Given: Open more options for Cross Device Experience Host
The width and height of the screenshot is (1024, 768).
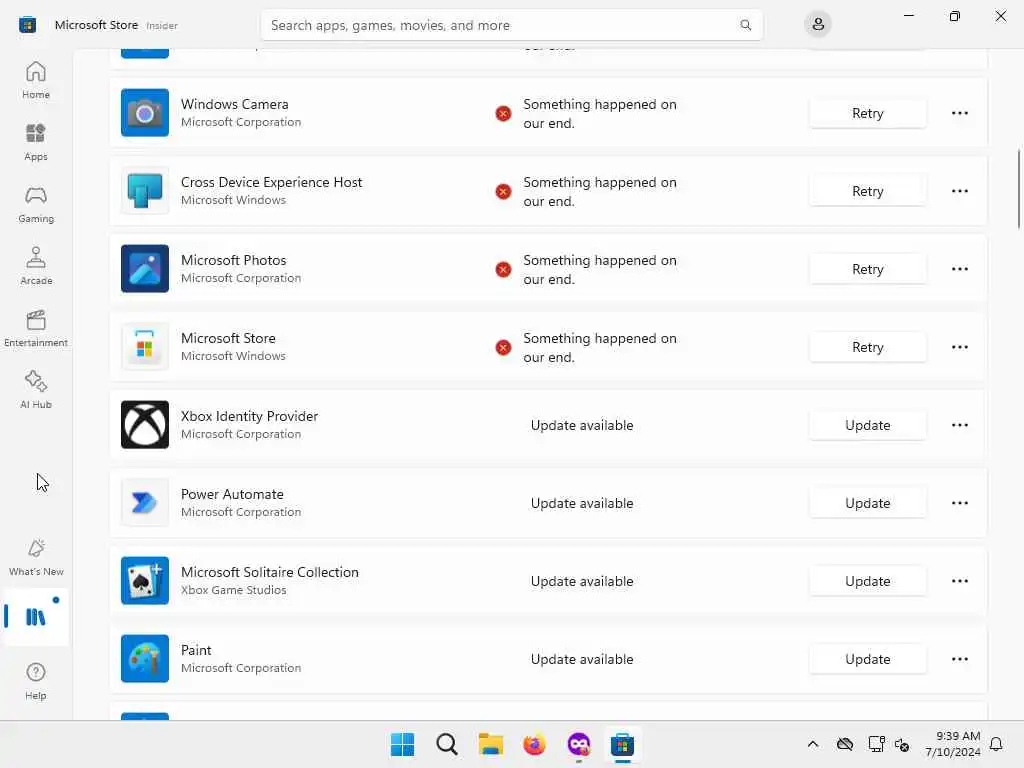Looking at the screenshot, I should coord(959,191).
